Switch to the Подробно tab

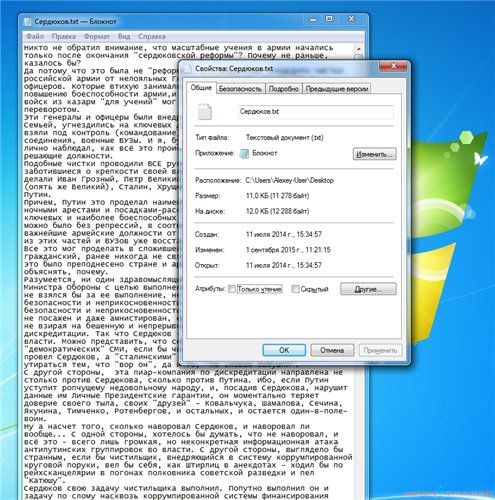point(284,89)
